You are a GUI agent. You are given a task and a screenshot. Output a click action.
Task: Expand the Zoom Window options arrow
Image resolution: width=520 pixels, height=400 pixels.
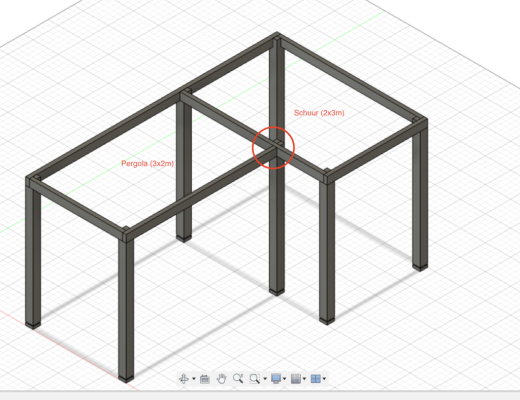coord(265,379)
